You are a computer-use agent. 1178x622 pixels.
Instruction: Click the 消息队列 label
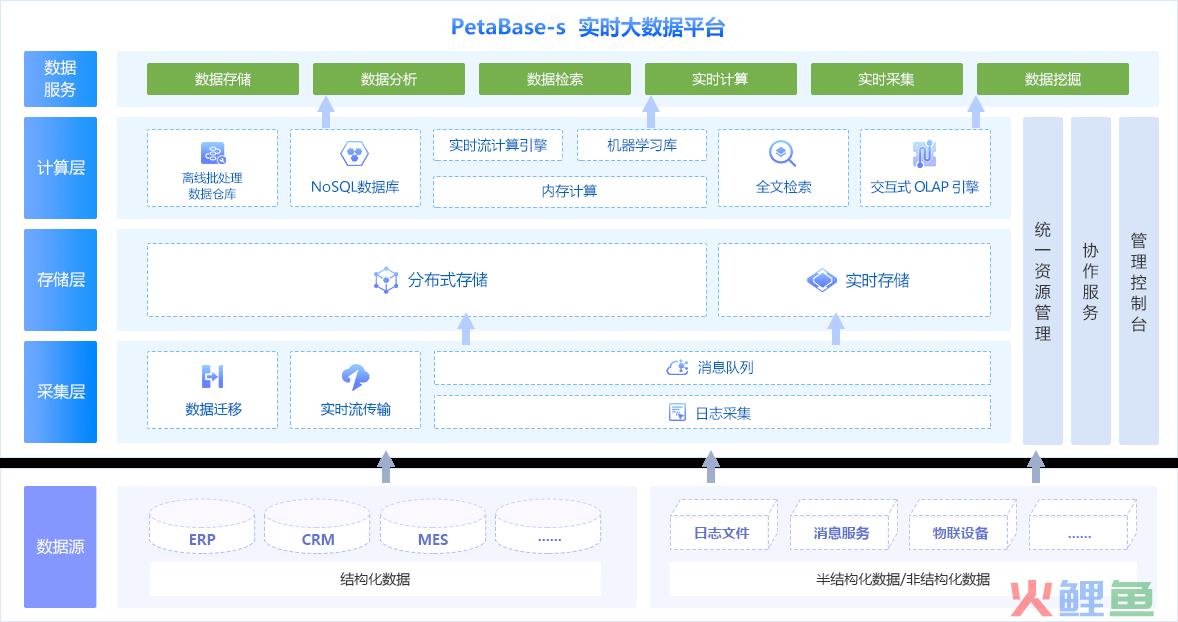click(725, 367)
